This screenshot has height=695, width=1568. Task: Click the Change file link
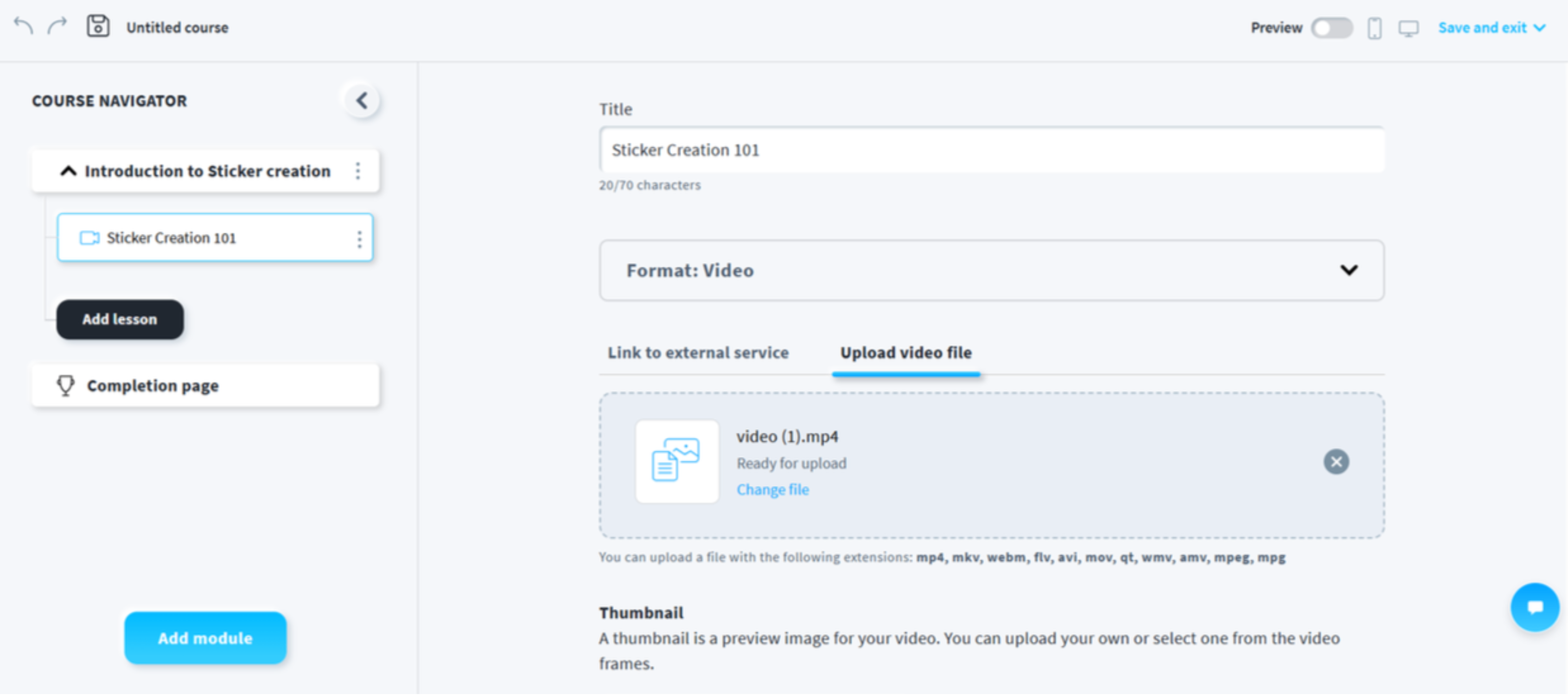[773, 489]
